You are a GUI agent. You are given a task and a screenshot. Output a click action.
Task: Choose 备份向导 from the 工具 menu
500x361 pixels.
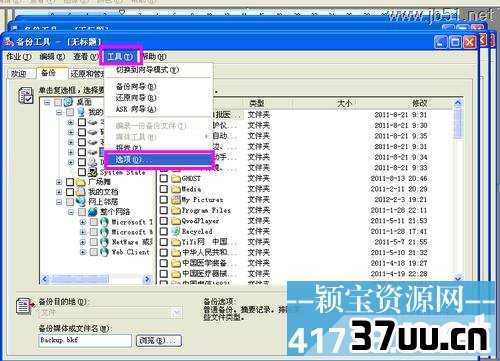[x=159, y=87]
